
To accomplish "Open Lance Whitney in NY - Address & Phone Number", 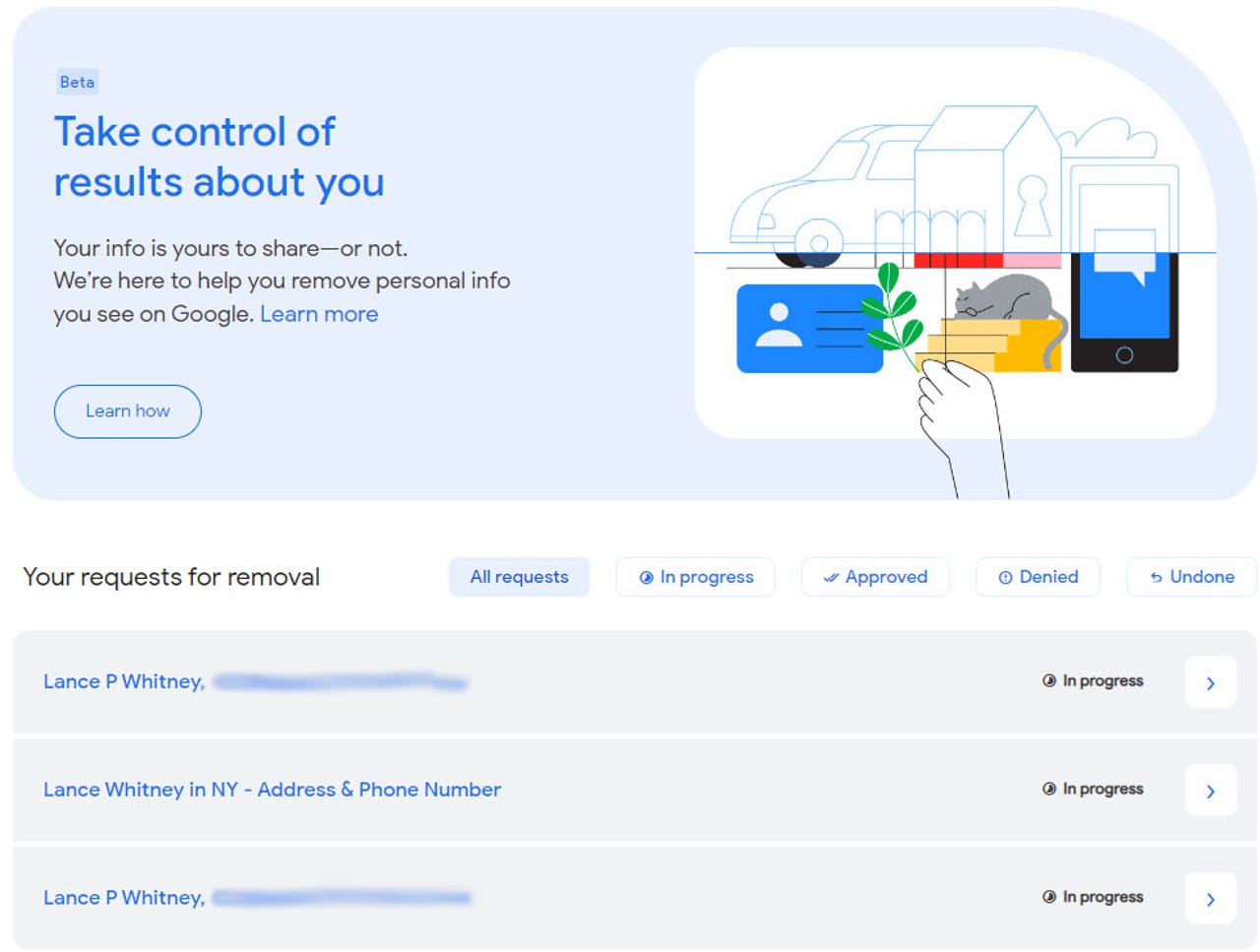I will [x=272, y=790].
